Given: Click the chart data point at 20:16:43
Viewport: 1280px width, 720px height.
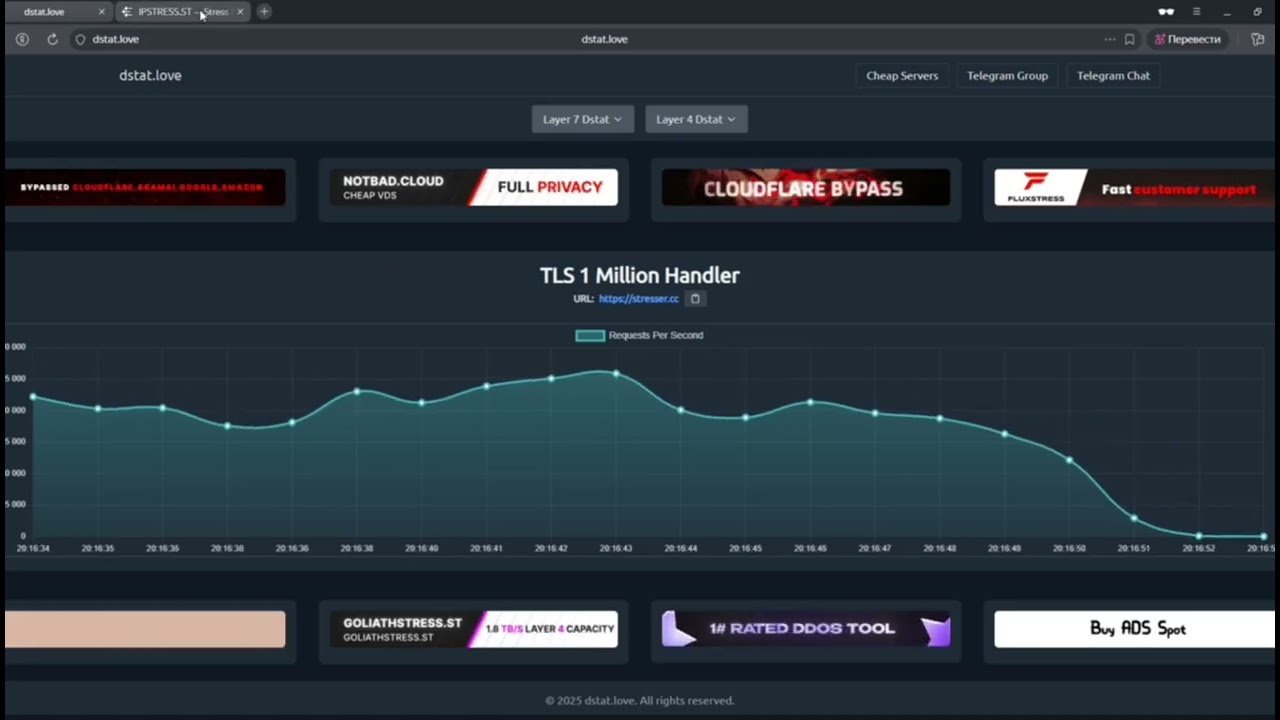Looking at the screenshot, I should pyautogui.click(x=616, y=374).
